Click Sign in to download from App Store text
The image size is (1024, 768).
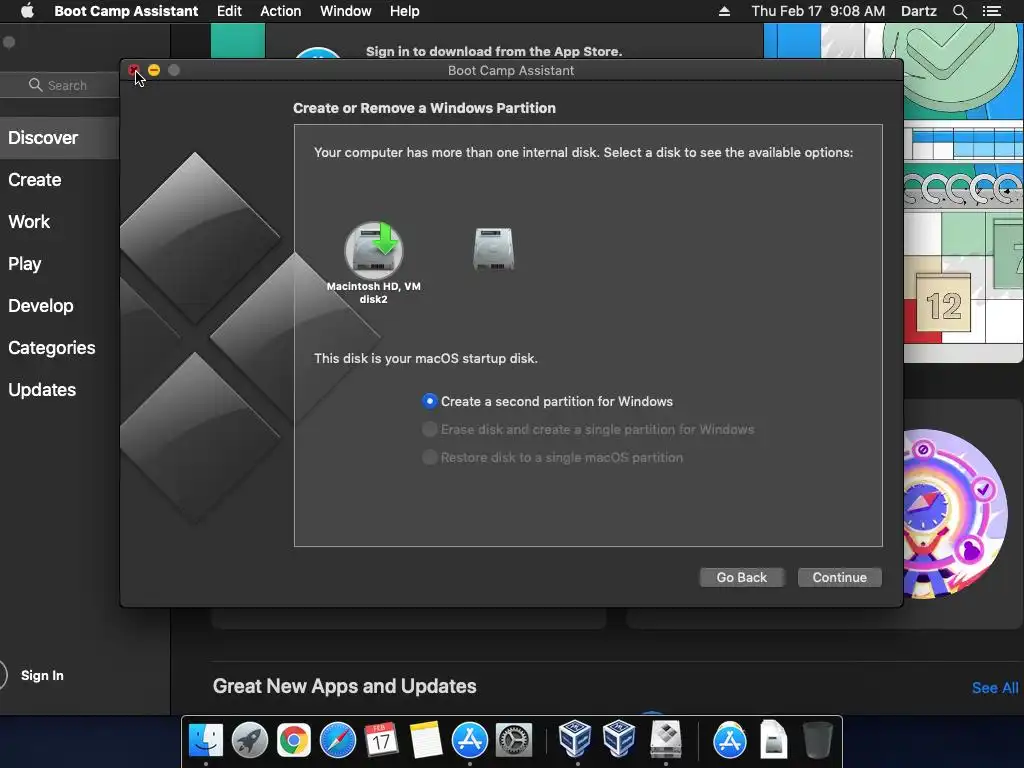(494, 51)
